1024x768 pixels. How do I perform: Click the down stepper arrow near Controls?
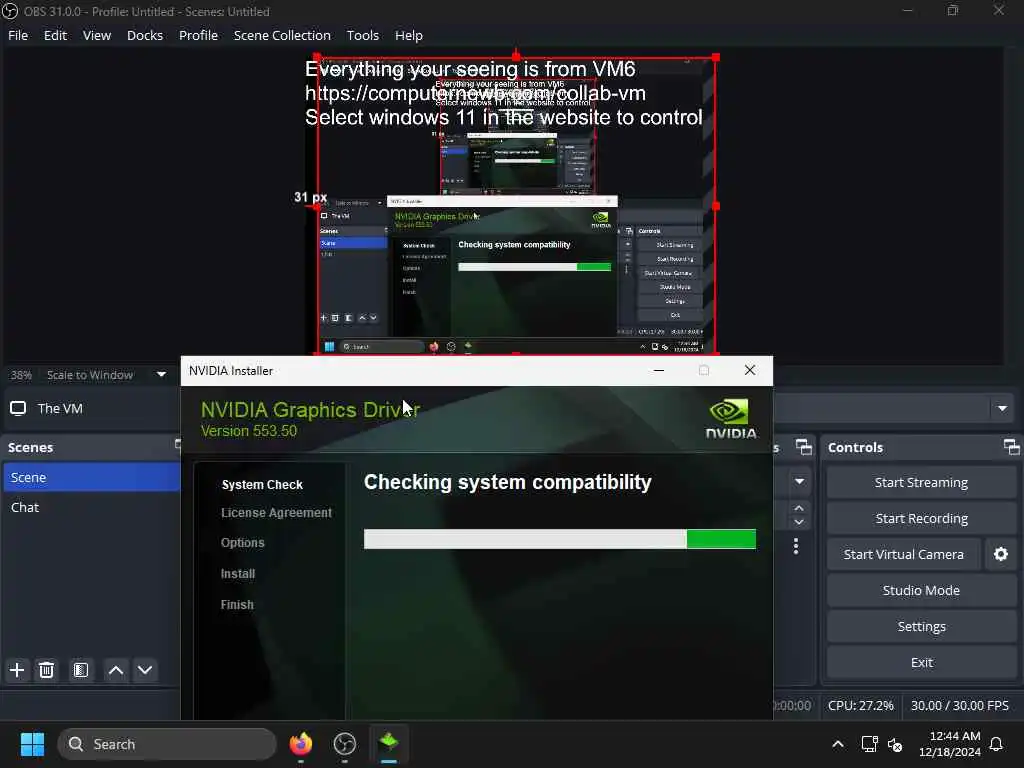799,522
